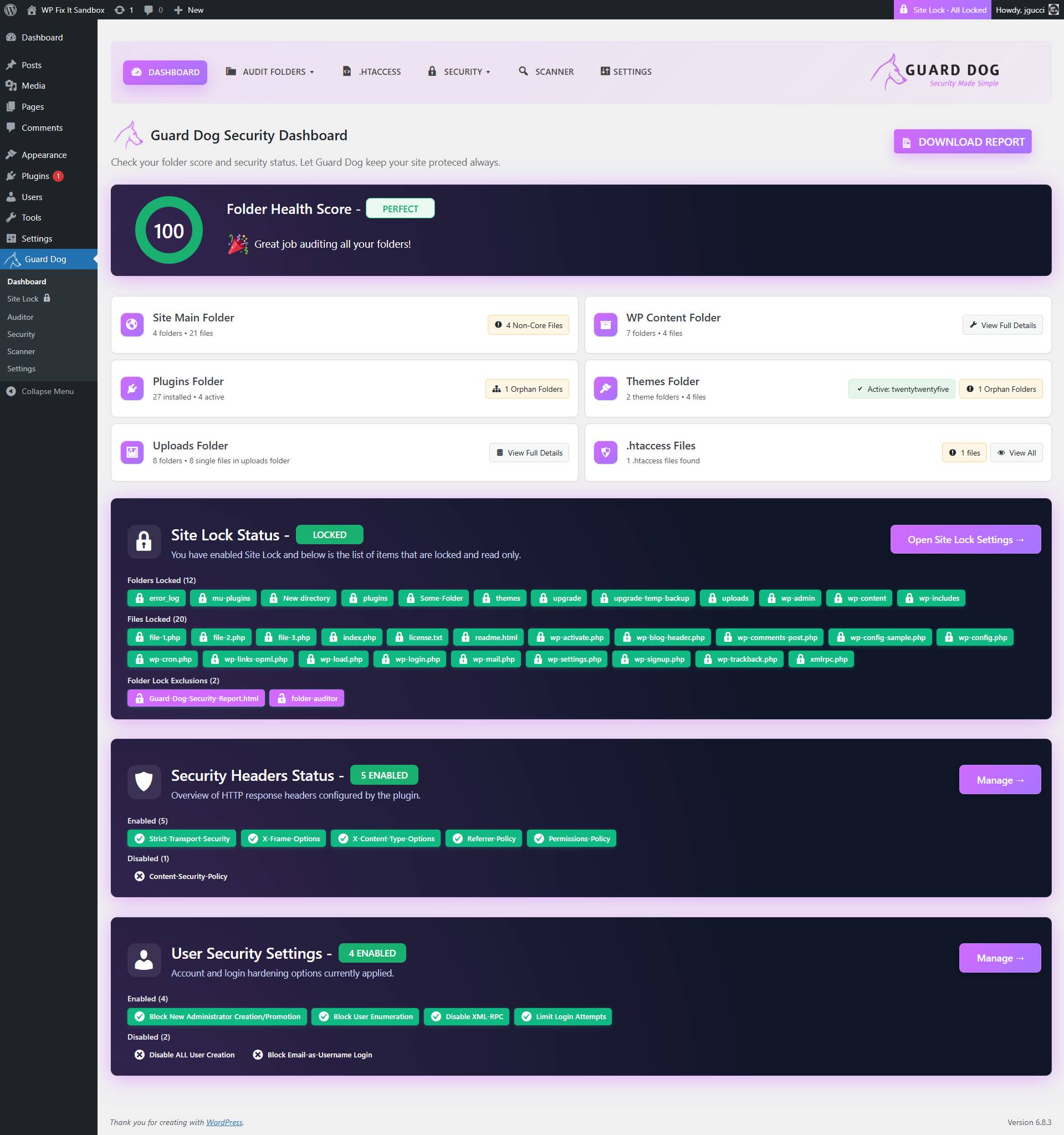Click the disabled Content-Security-Policy header item
Image resolution: width=1064 pixels, height=1135 pixels.
click(x=181, y=876)
